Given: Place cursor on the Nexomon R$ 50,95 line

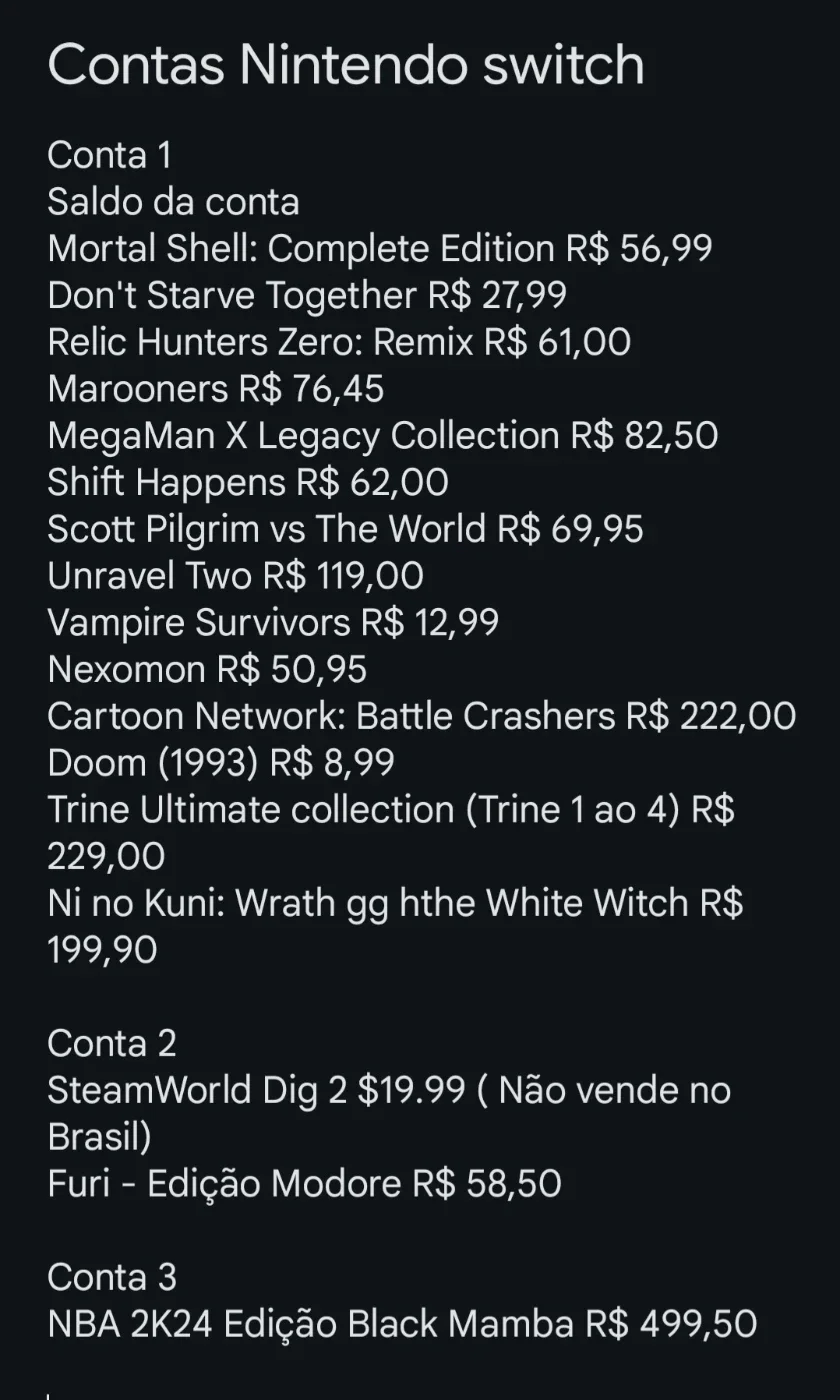Looking at the screenshot, I should [x=207, y=669].
